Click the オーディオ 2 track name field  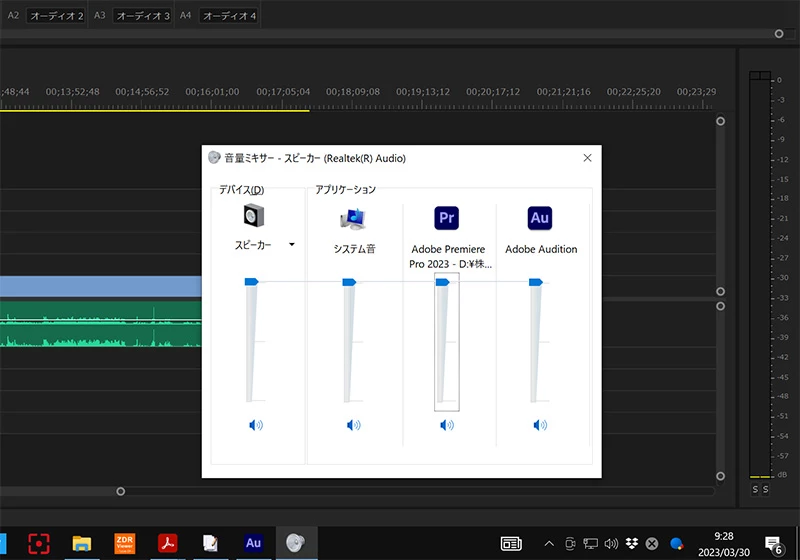(x=56, y=16)
